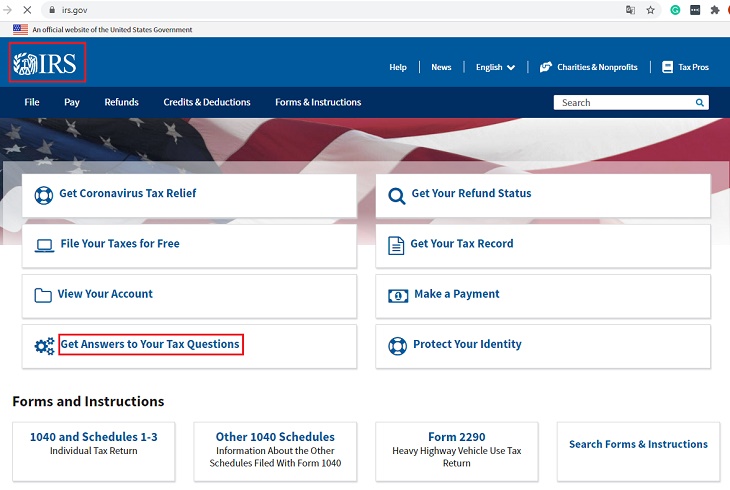Click the padlock site info icon
Viewport: 730px width, 490px height.
click(52, 10)
